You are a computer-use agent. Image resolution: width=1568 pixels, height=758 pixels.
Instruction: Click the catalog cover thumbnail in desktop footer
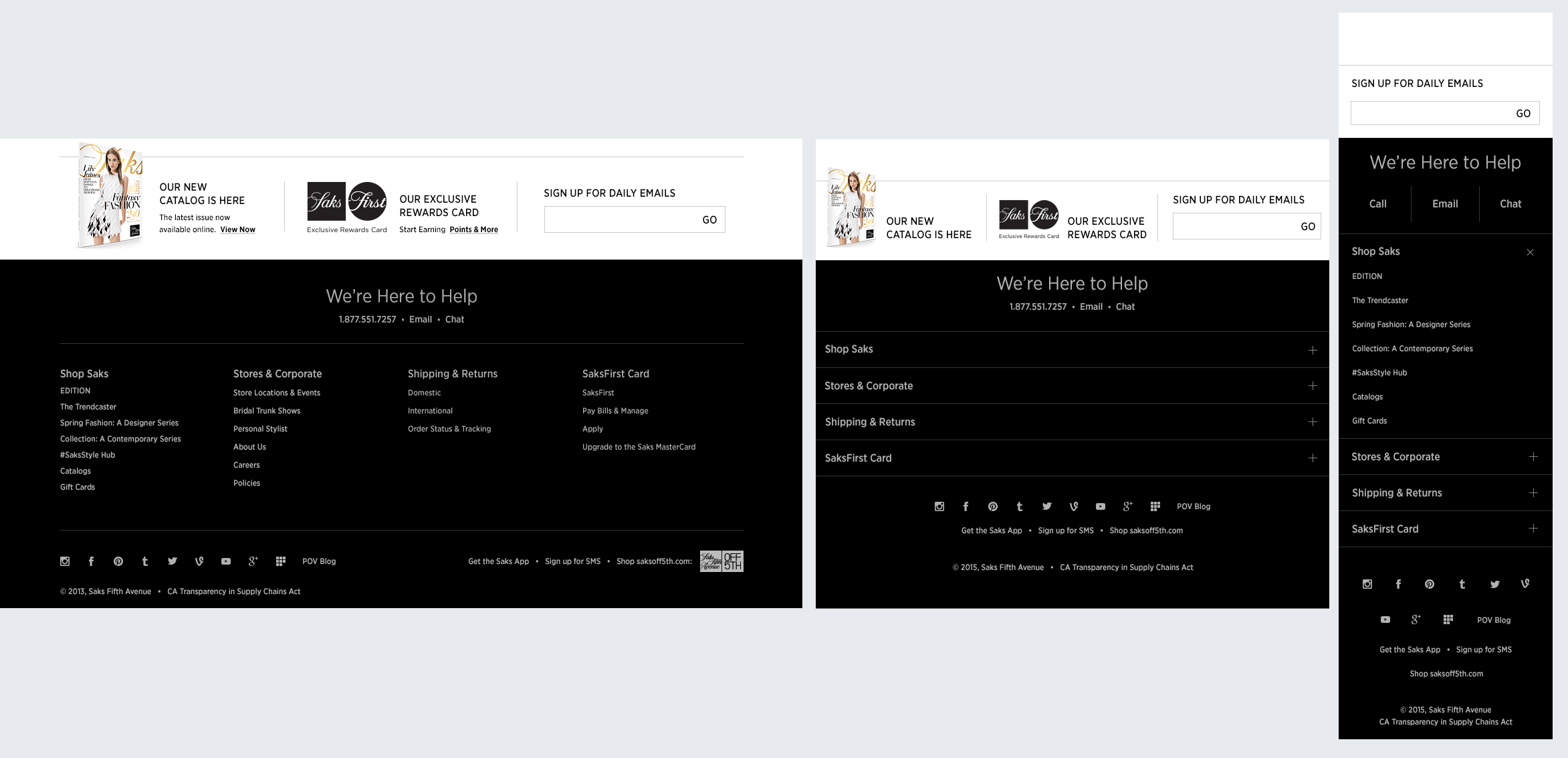(x=110, y=195)
